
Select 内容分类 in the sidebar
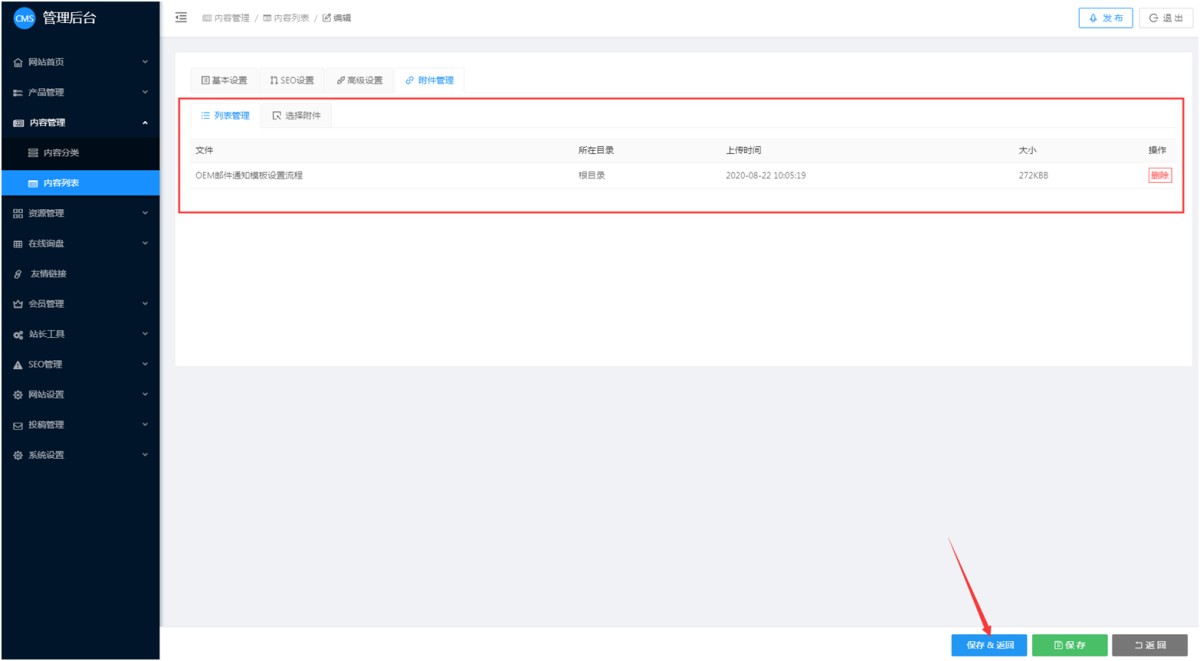coord(80,153)
